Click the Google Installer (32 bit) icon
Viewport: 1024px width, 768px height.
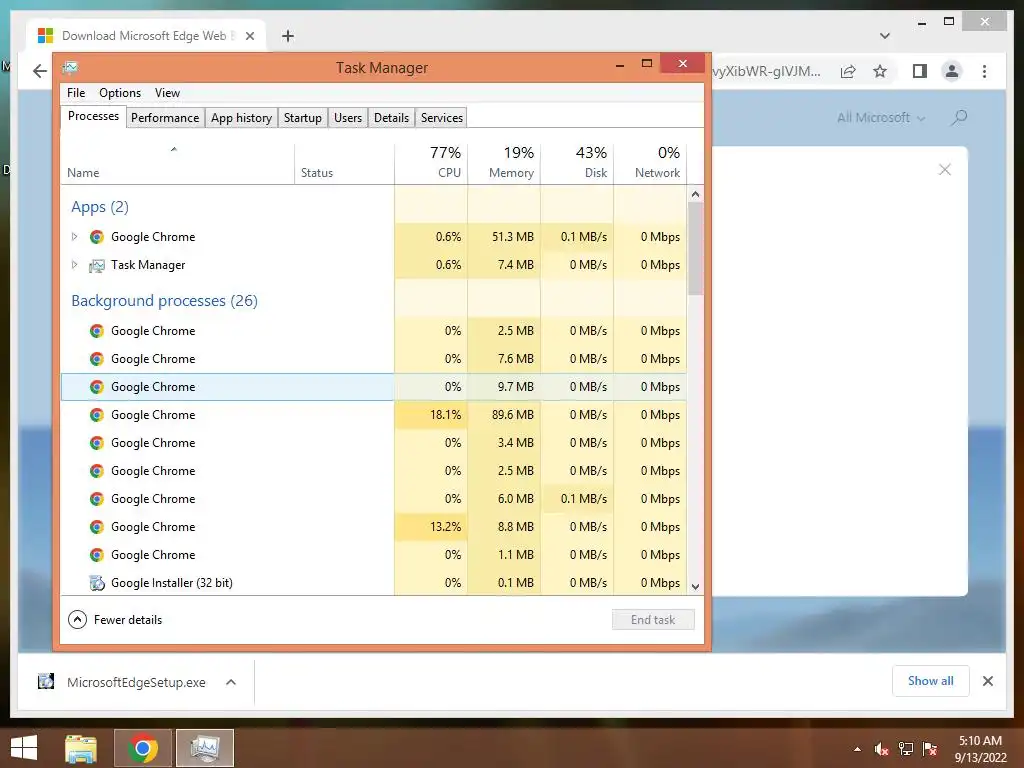point(97,583)
